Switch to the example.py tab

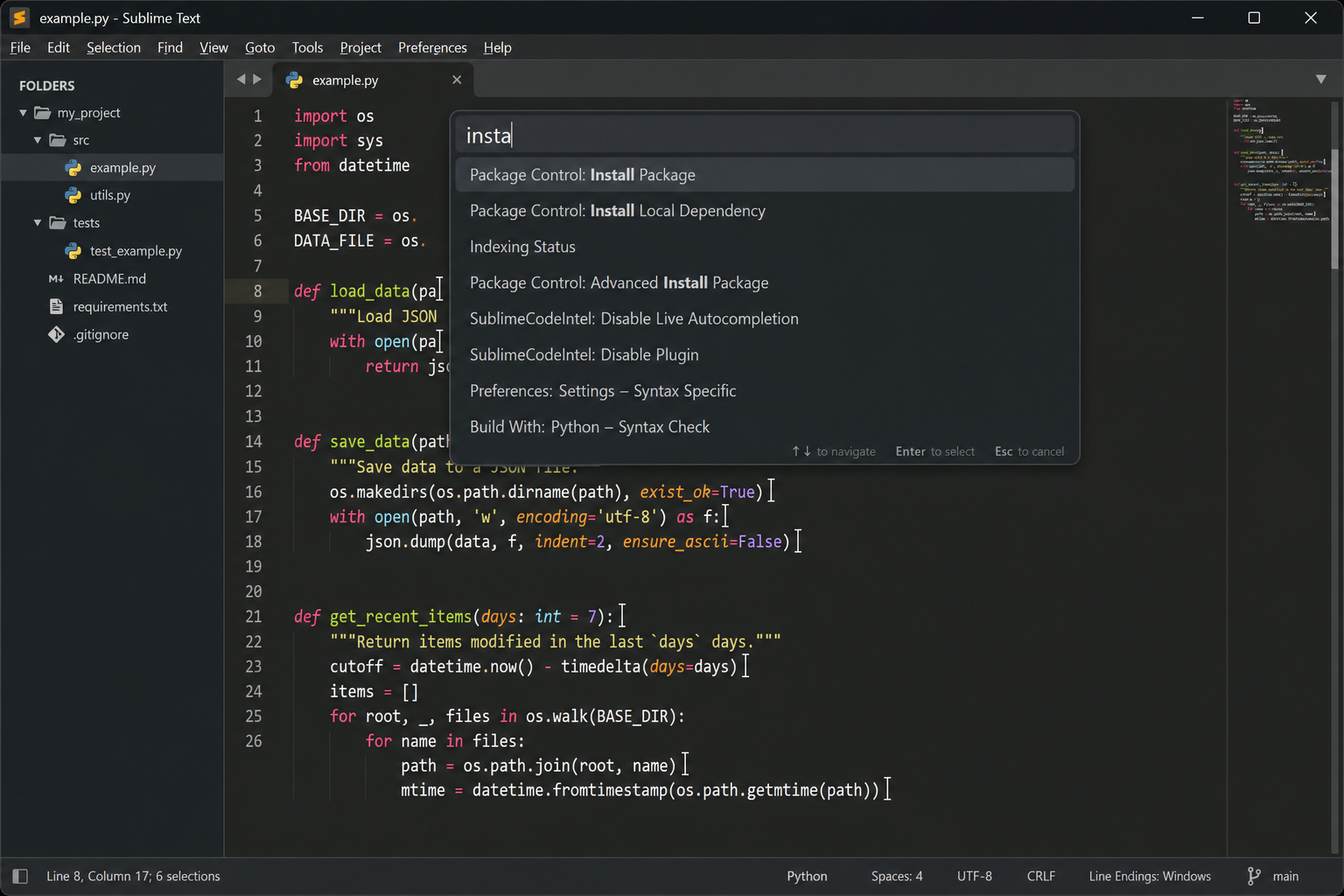[374, 80]
